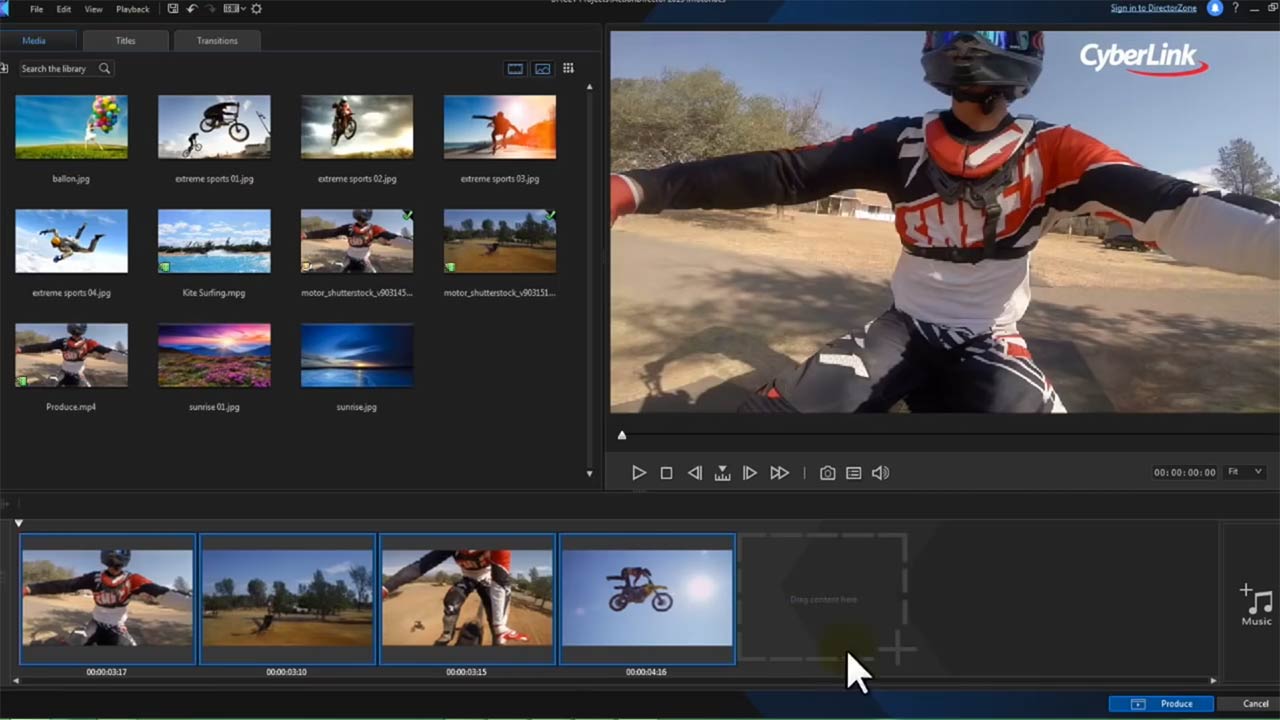Toggle the image media filter button
This screenshot has height=720, width=1280.
542,69
